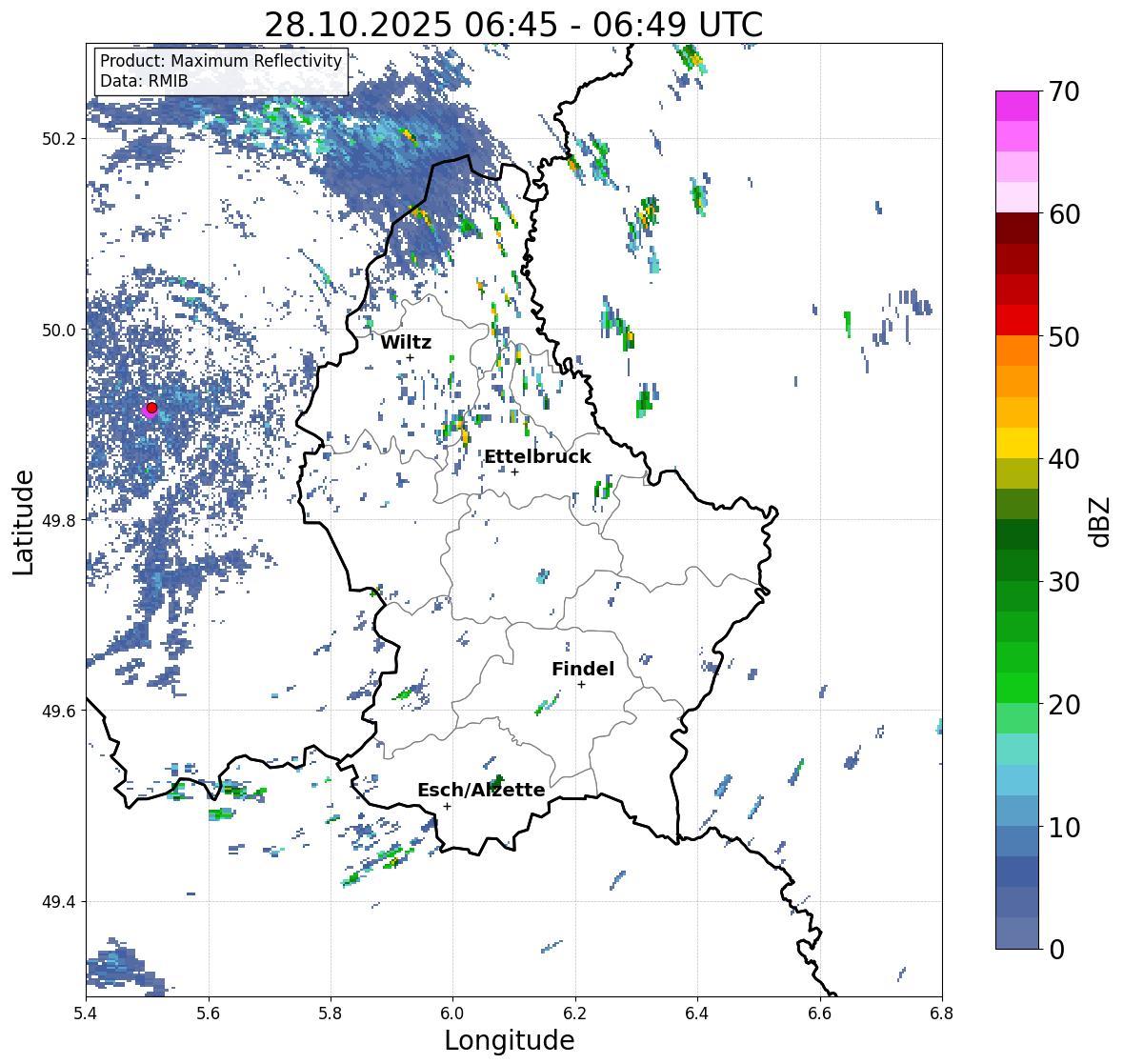Click the Esch/Alzette cross marker
The width and height of the screenshot is (1123, 1064).
447,806
